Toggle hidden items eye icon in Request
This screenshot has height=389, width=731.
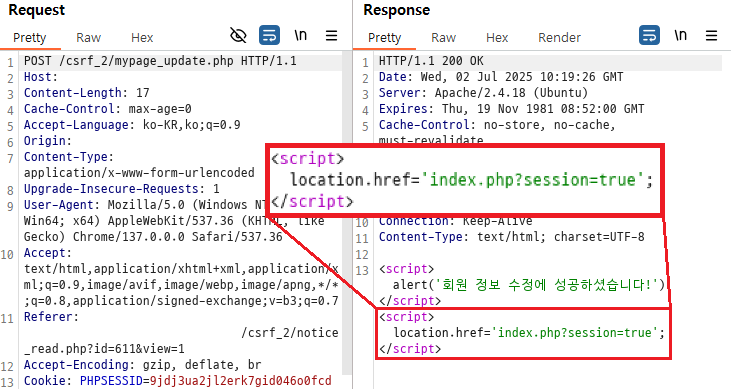coord(238,35)
